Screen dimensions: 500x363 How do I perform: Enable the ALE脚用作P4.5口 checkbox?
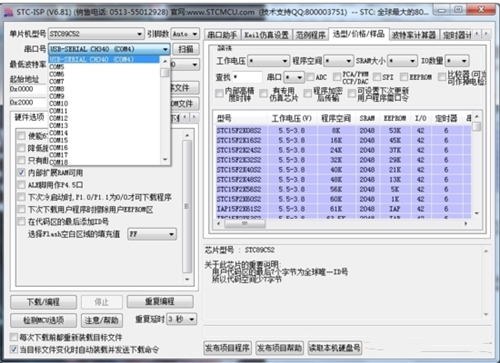(x=21, y=185)
